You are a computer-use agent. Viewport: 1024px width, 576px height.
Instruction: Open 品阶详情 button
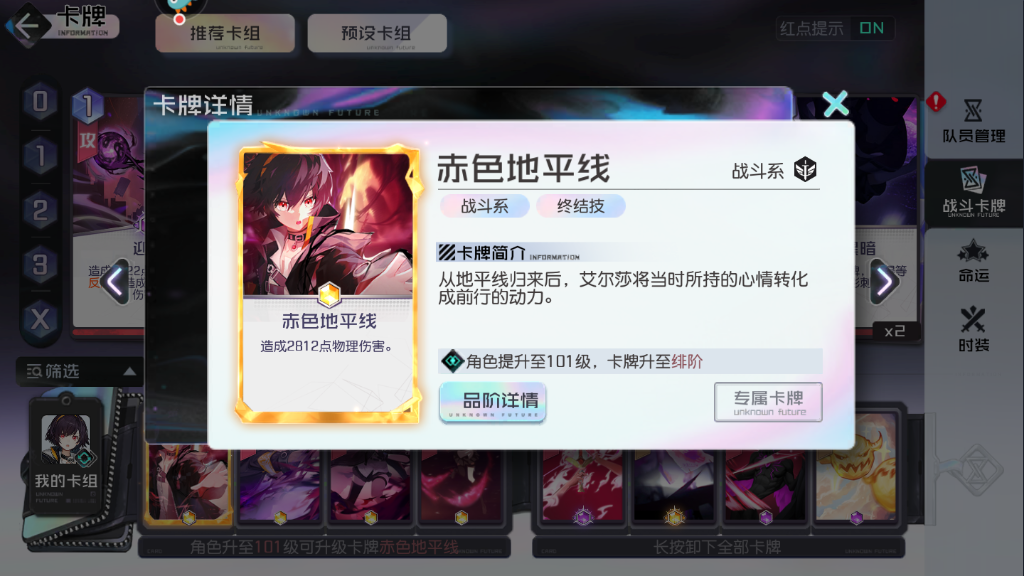pos(492,402)
